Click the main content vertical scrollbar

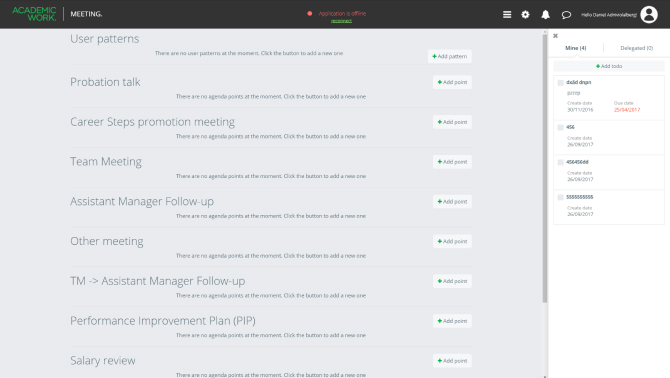pos(545,169)
